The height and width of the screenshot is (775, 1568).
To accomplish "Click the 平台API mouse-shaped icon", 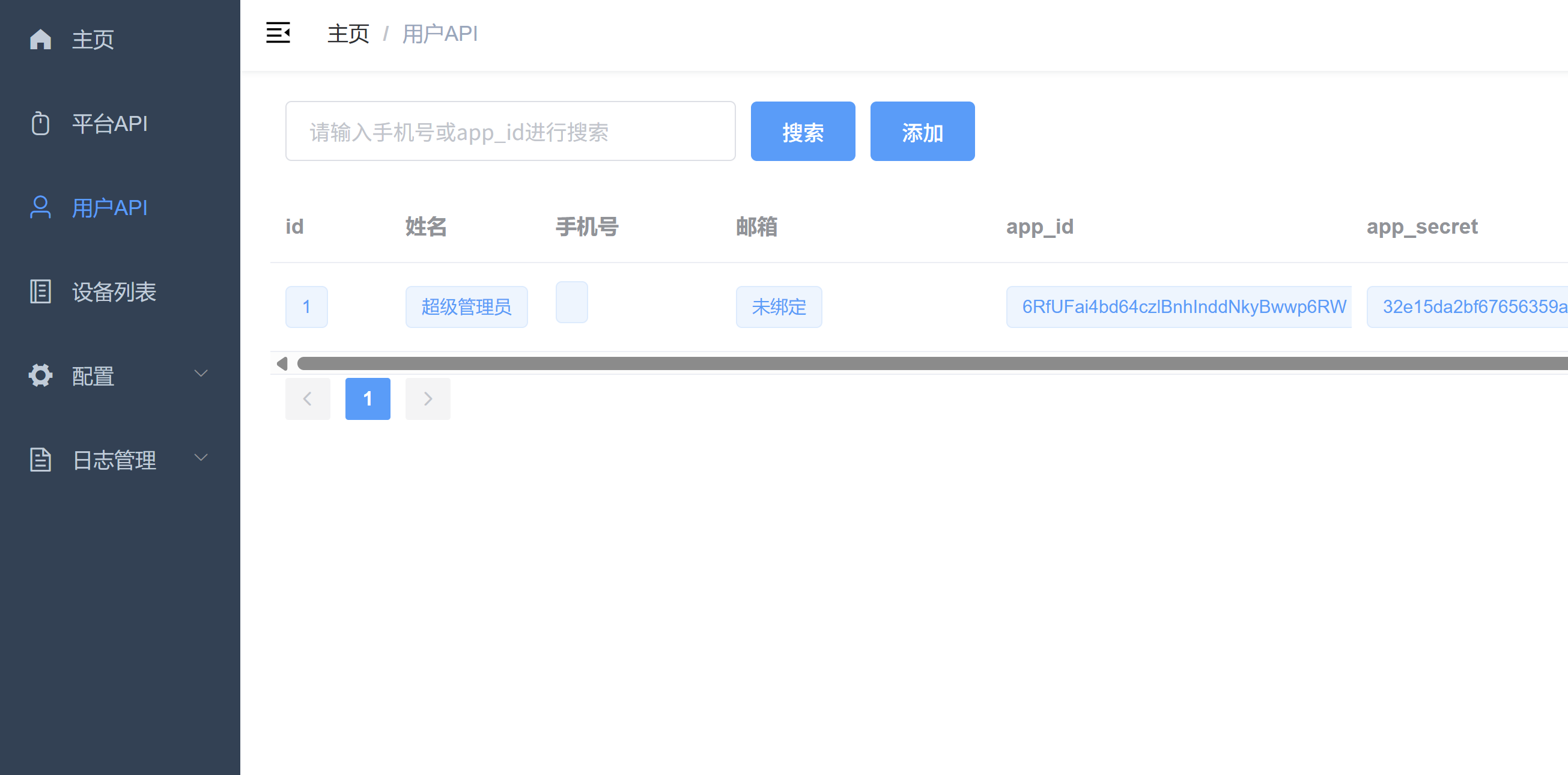I will tap(40, 124).
